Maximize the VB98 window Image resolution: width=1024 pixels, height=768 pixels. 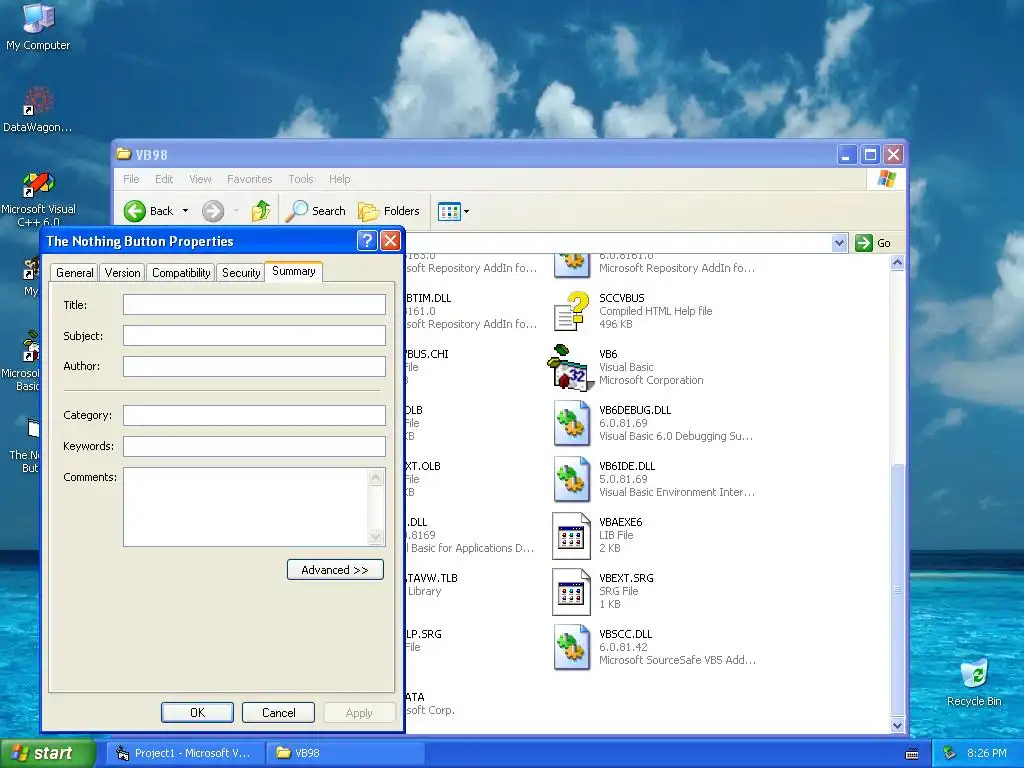pos(870,155)
